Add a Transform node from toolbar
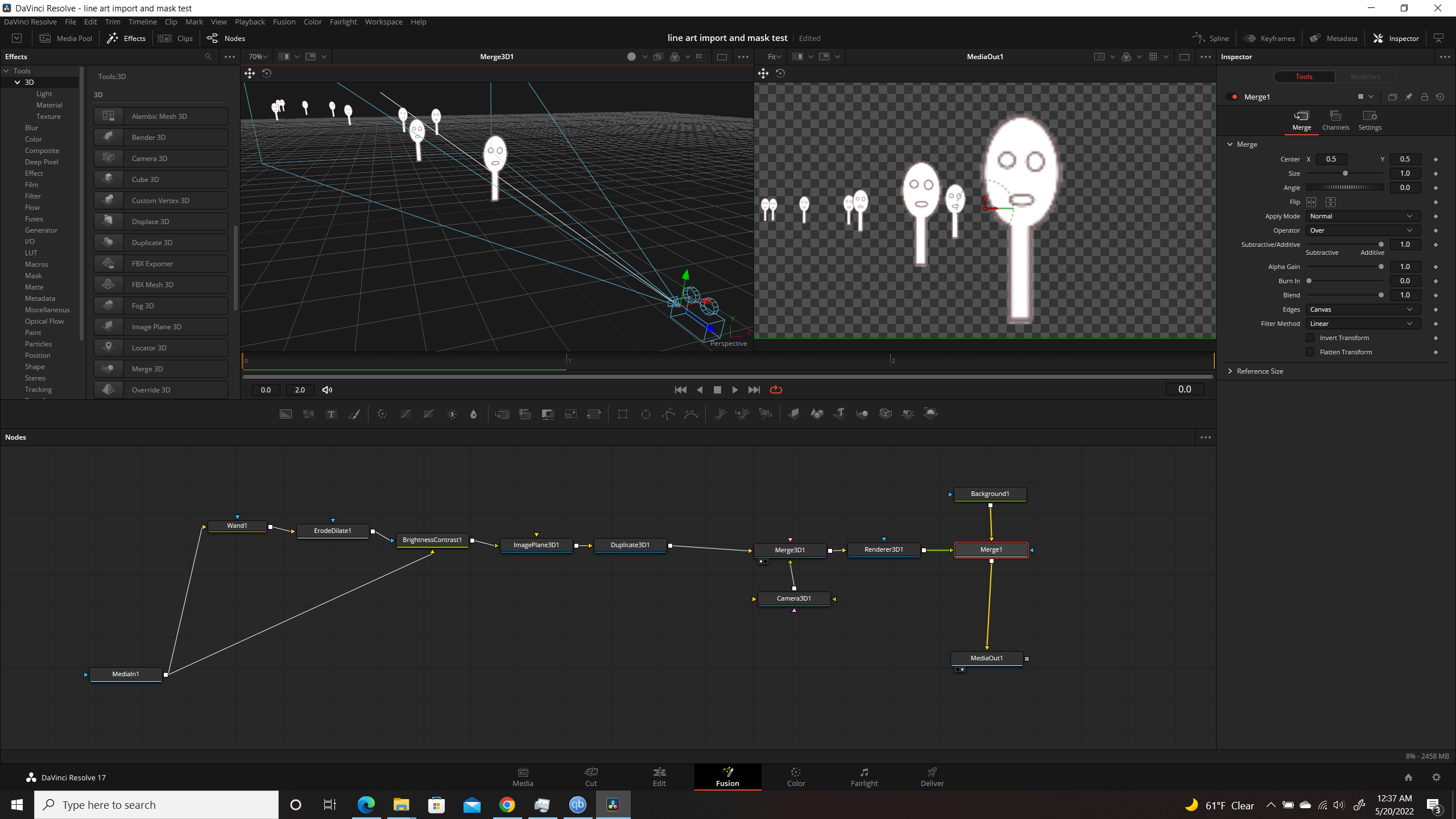Screen dimensions: 1456x819 point(594,414)
